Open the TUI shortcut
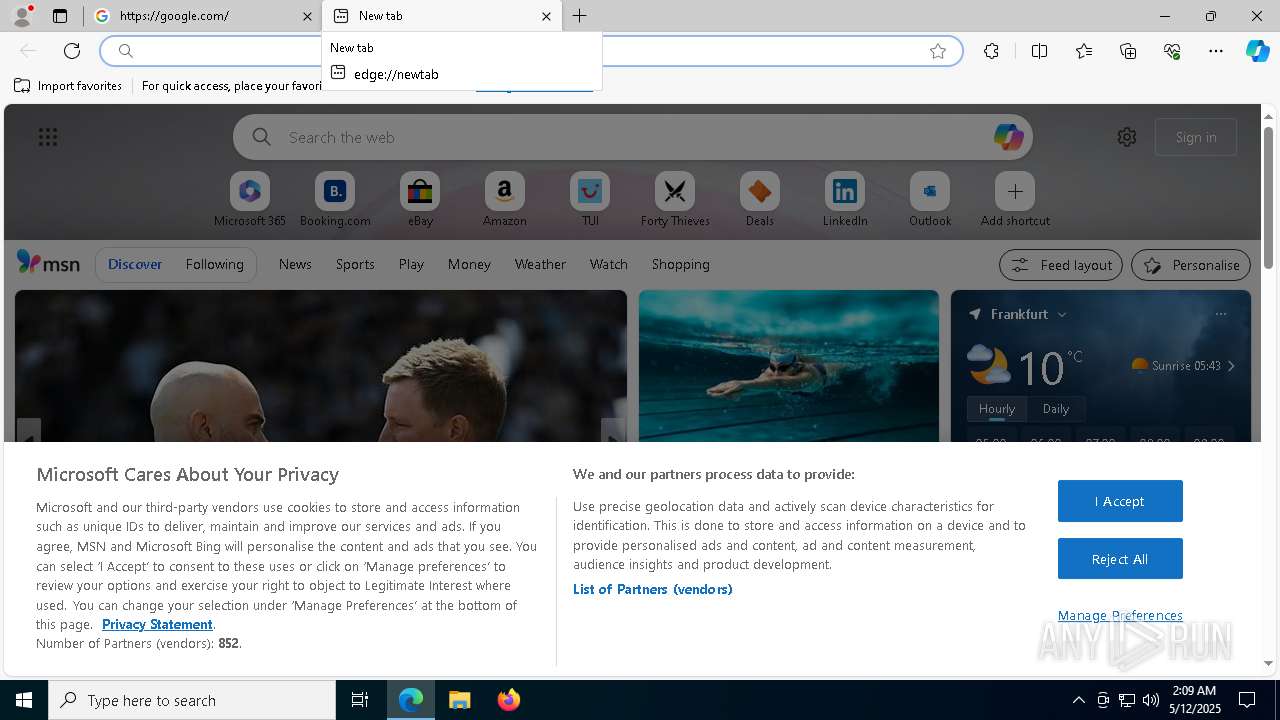Image resolution: width=1280 pixels, height=720 pixels. click(590, 199)
